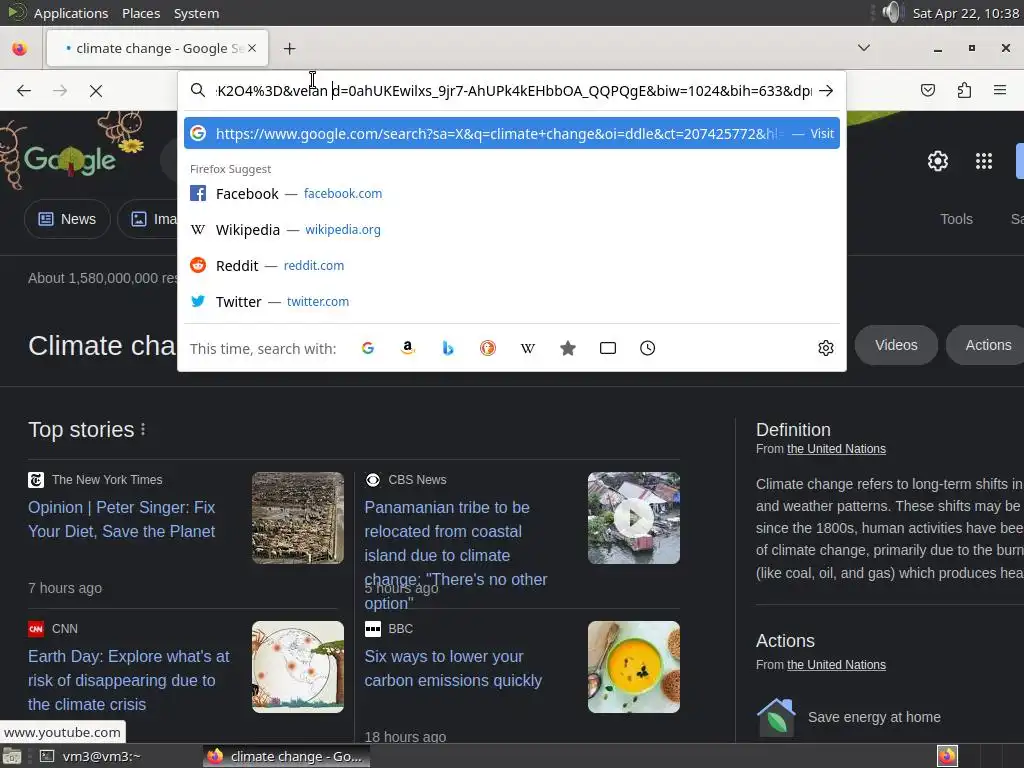Open the date and time clock
This screenshot has width=1024, height=768.
966,13
